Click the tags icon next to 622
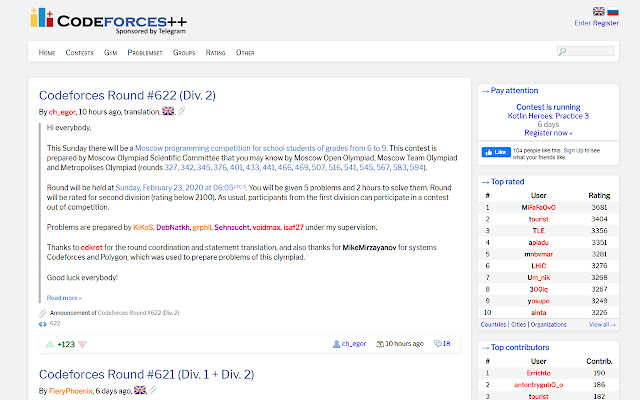This screenshot has height=400, width=640. (43, 324)
